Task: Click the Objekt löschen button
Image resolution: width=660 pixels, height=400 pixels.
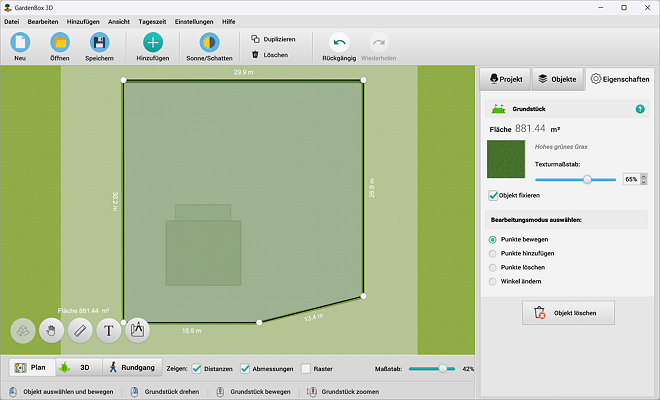Action: pyautogui.click(x=568, y=313)
